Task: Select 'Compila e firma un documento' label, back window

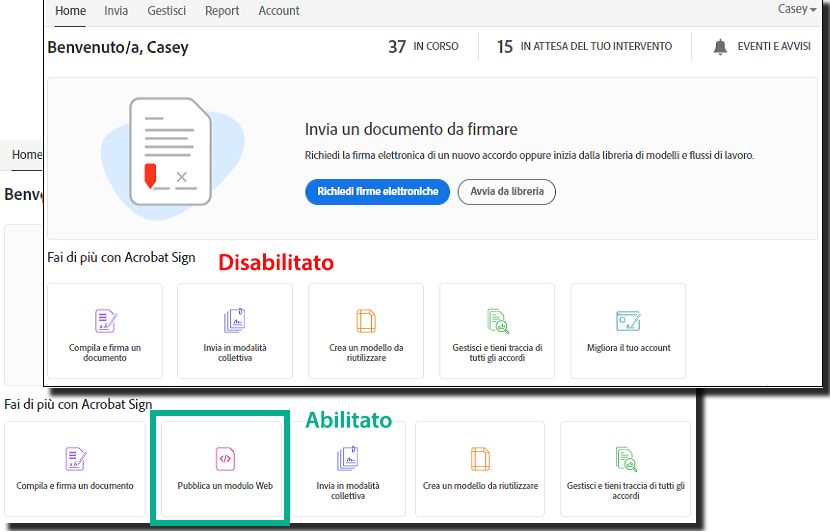Action: click(x=75, y=485)
